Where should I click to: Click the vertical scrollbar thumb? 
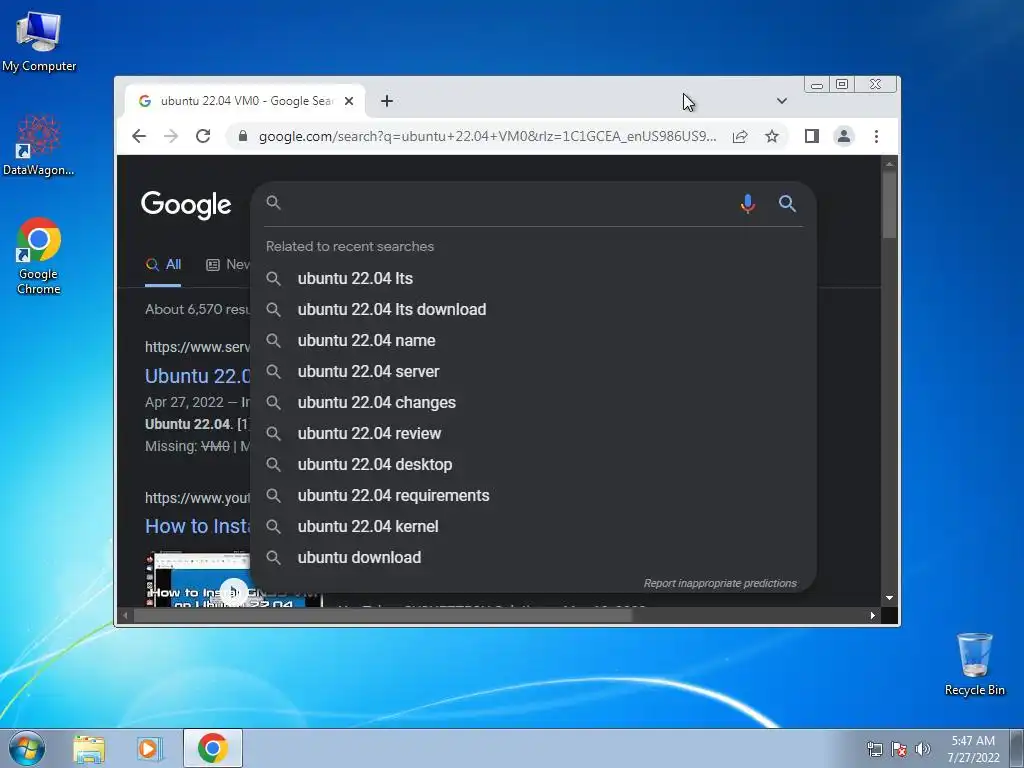(x=889, y=205)
